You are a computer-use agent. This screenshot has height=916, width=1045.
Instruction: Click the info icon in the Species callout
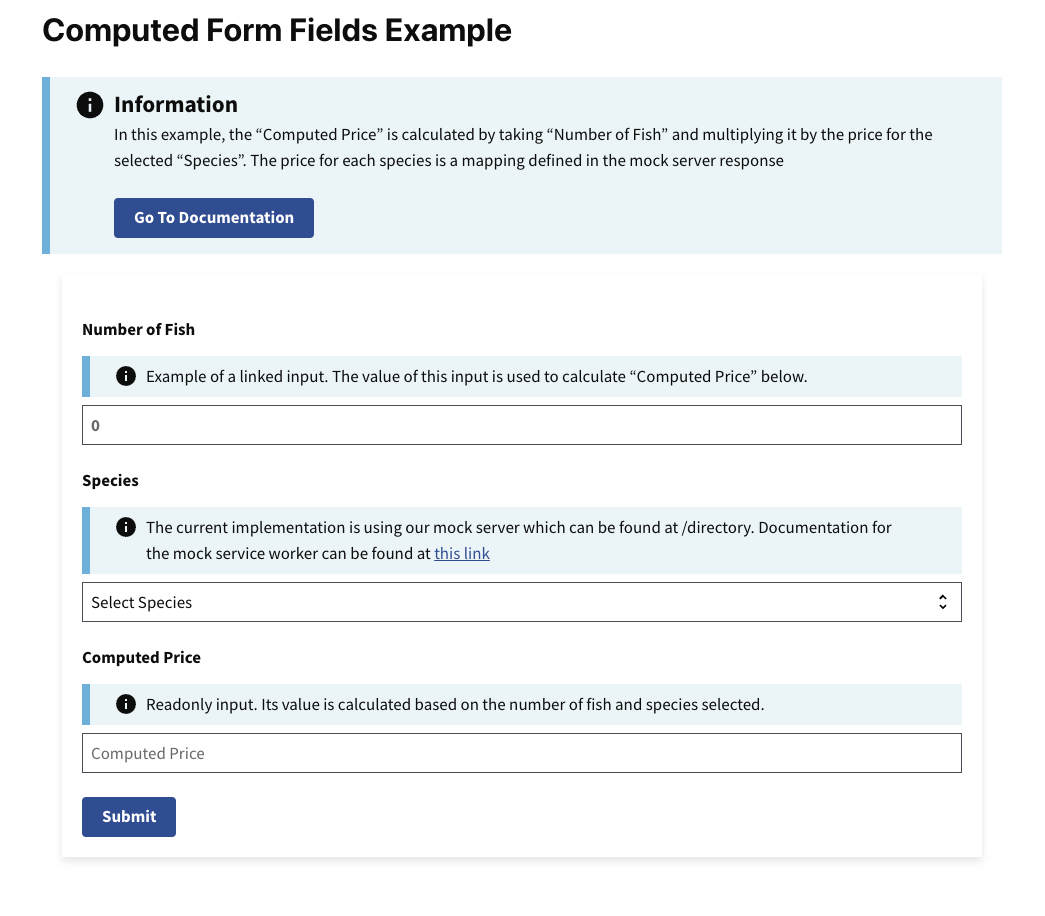(126, 528)
